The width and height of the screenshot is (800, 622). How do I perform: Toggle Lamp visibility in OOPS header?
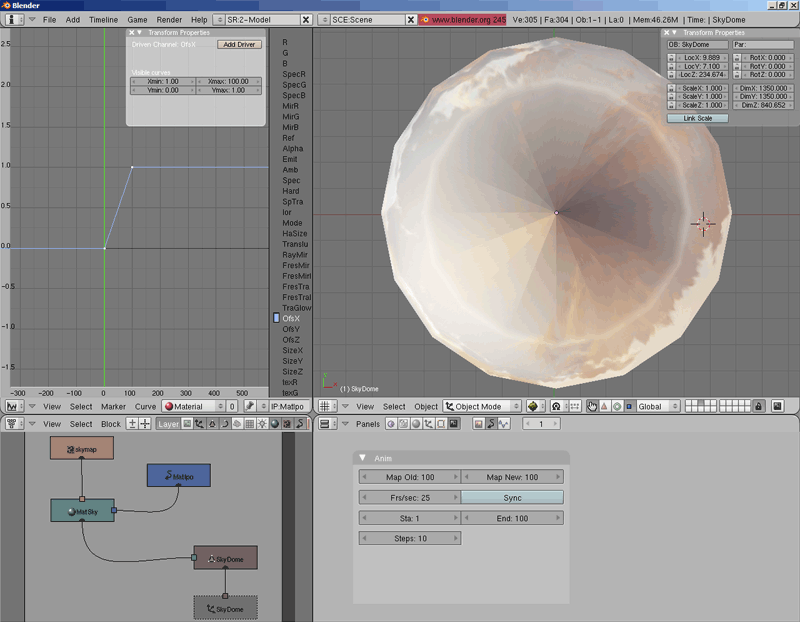(x=262, y=424)
